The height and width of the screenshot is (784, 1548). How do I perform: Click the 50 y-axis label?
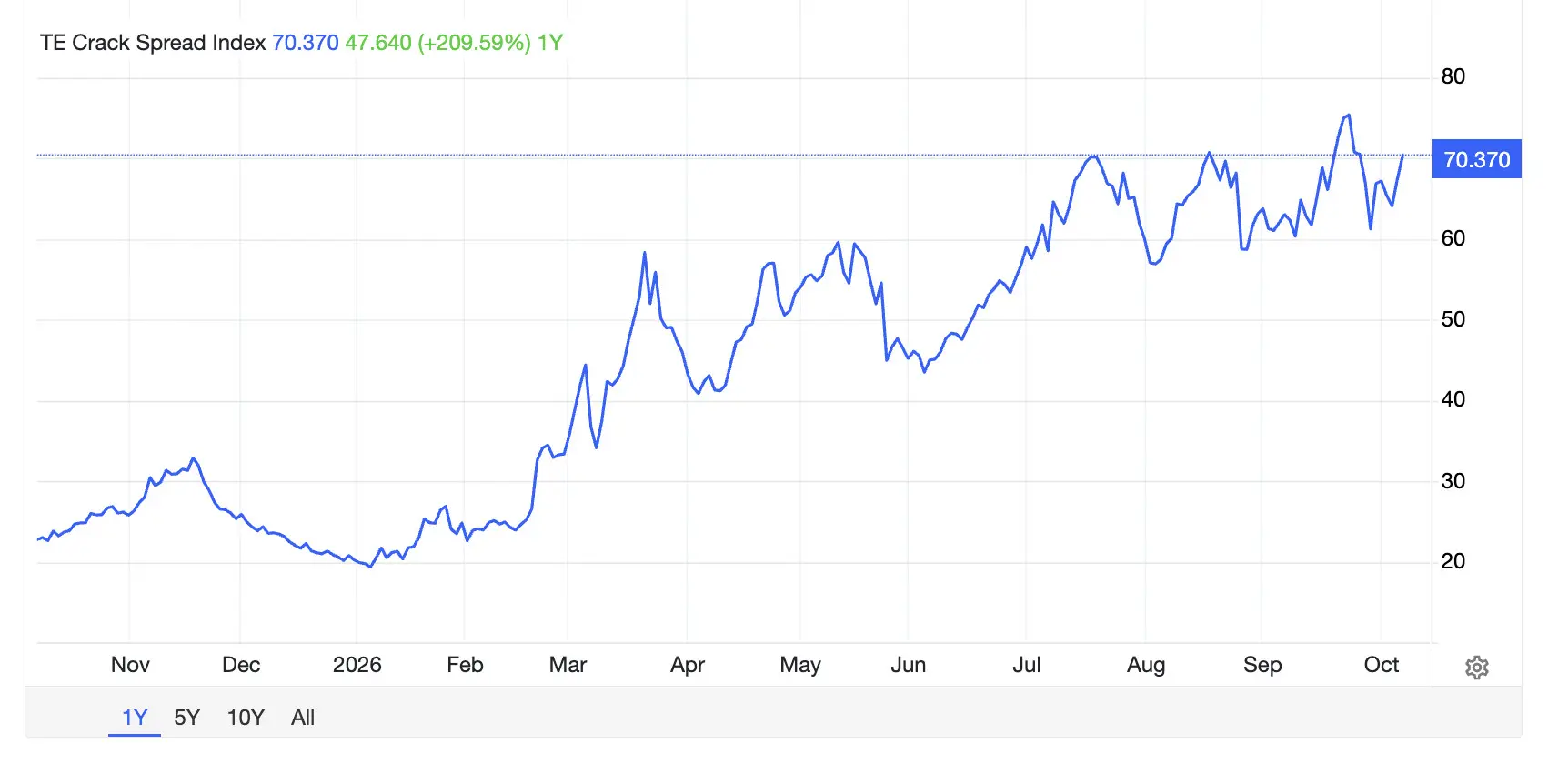point(1453,319)
